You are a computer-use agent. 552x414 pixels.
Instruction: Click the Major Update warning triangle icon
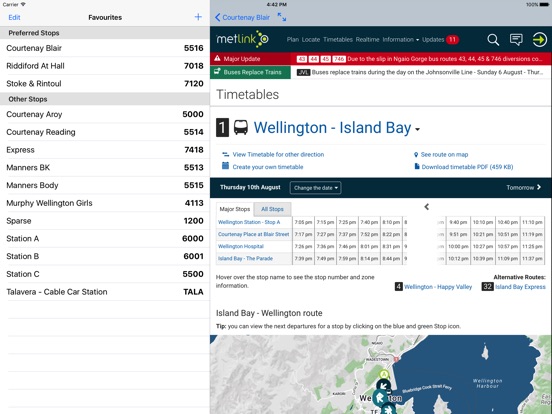pos(217,58)
